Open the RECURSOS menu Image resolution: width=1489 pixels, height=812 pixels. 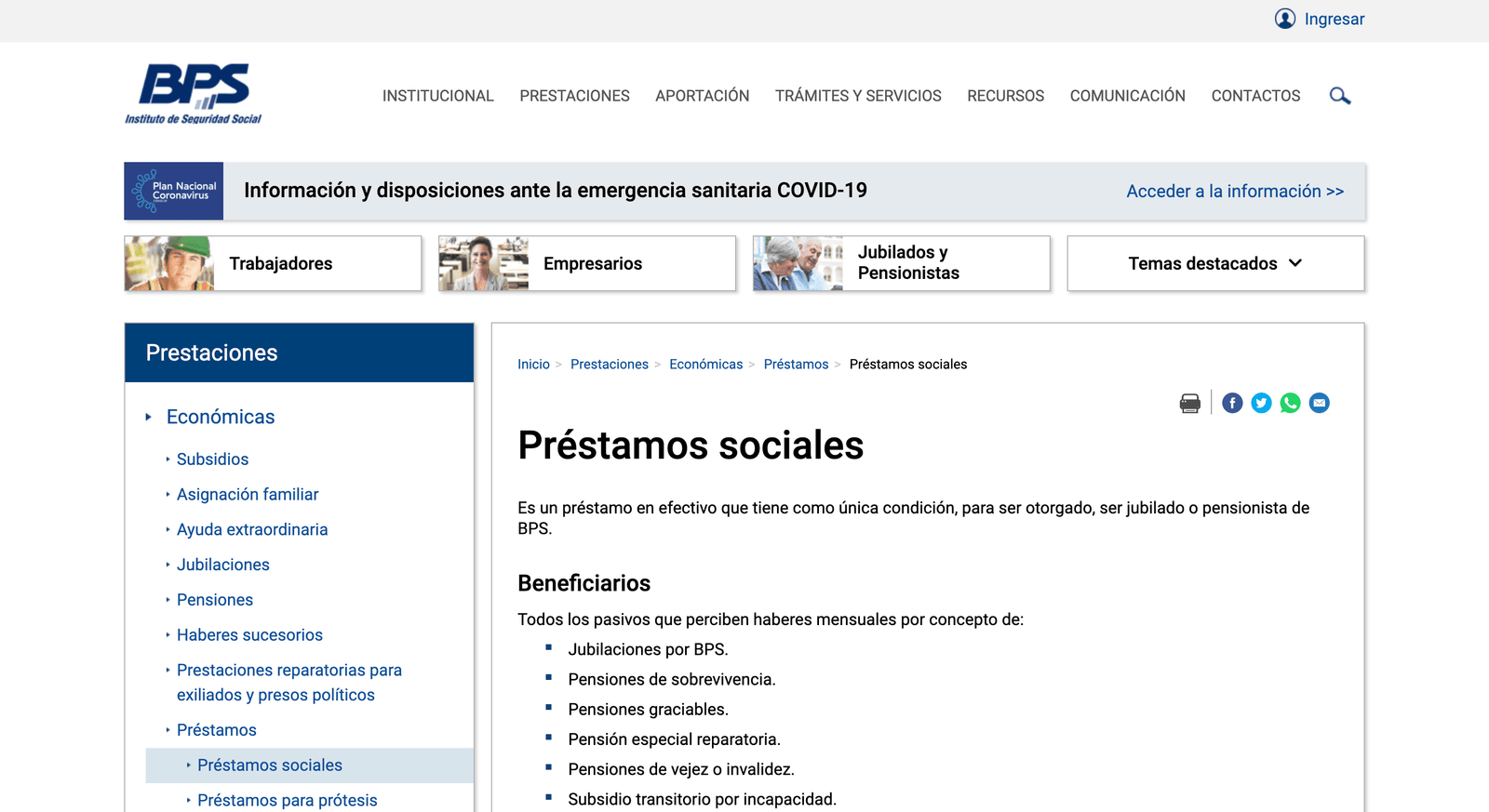coord(1005,96)
